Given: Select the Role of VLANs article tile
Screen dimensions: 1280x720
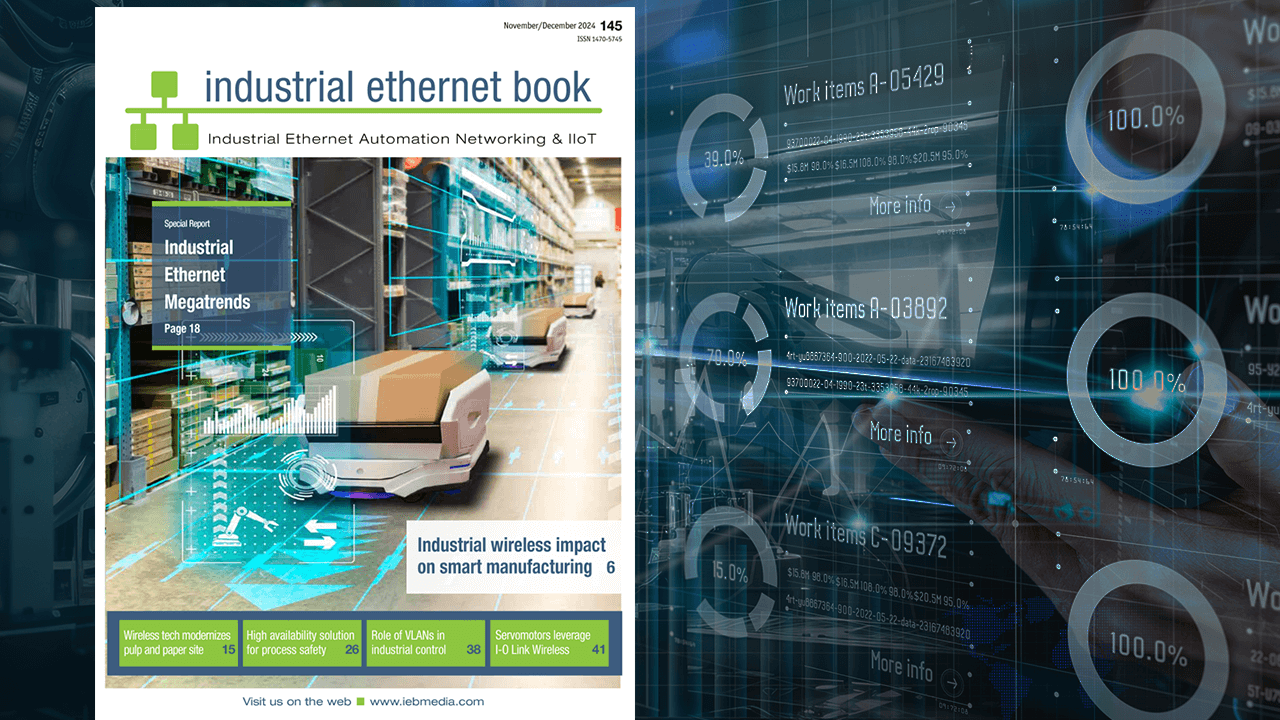Looking at the screenshot, I should click(425, 643).
